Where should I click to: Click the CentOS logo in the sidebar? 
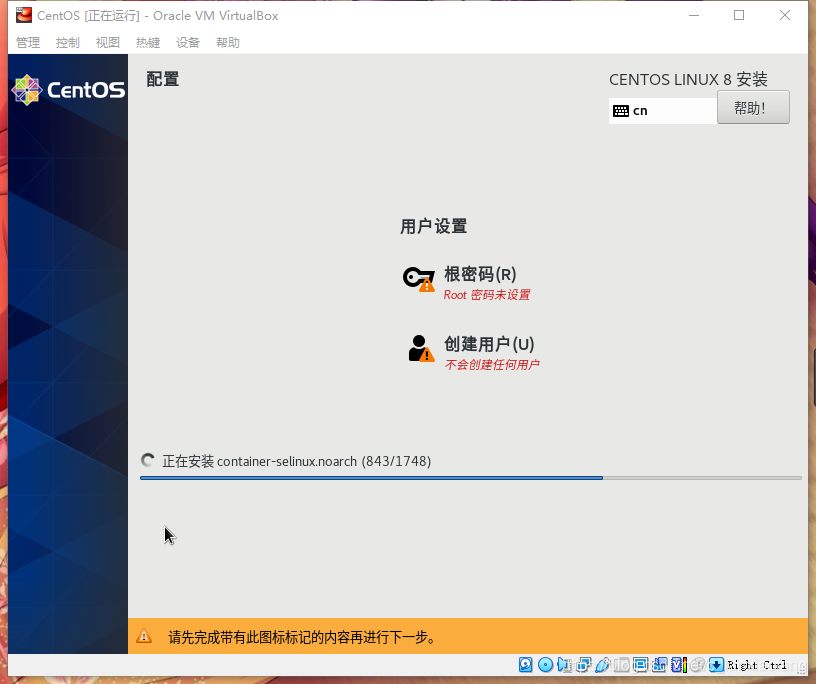[x=68, y=90]
